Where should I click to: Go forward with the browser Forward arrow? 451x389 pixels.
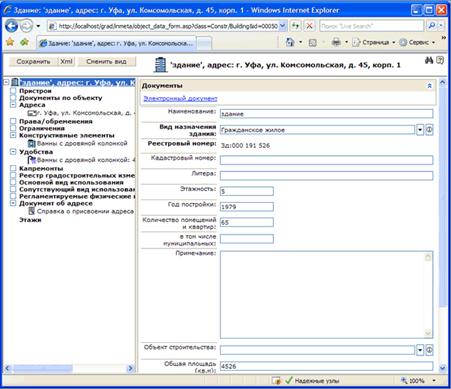(27, 26)
